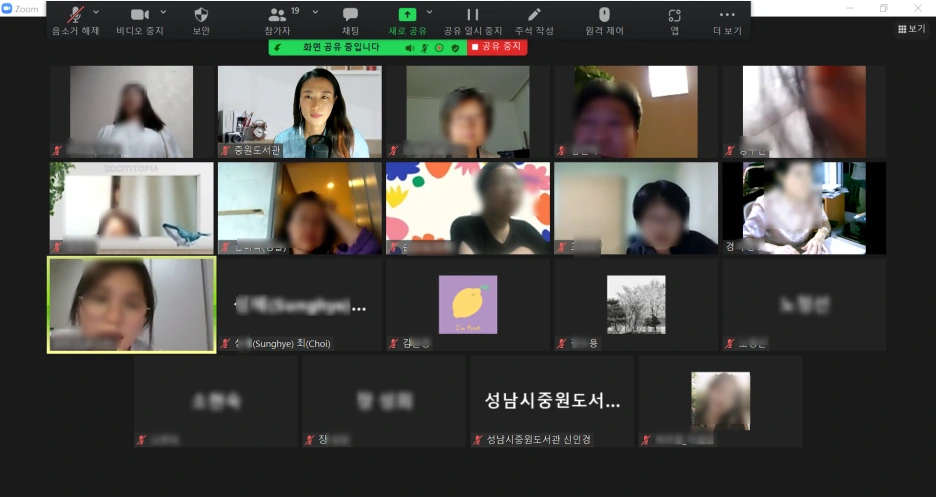The image size is (936, 497).
Task: Click the Zoom logo in title bar
Action: coord(7,8)
